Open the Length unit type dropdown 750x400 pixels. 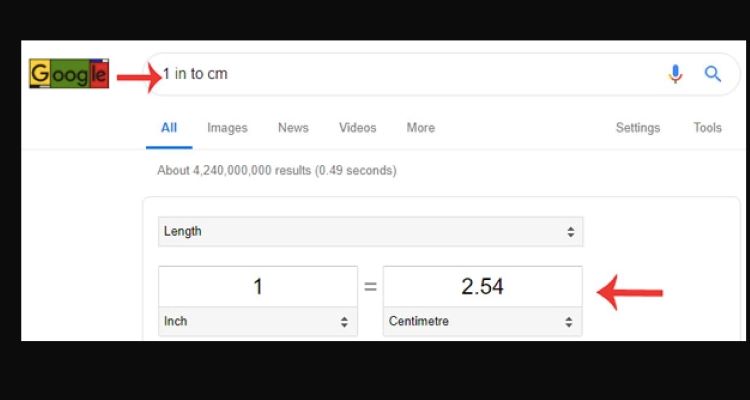370,232
